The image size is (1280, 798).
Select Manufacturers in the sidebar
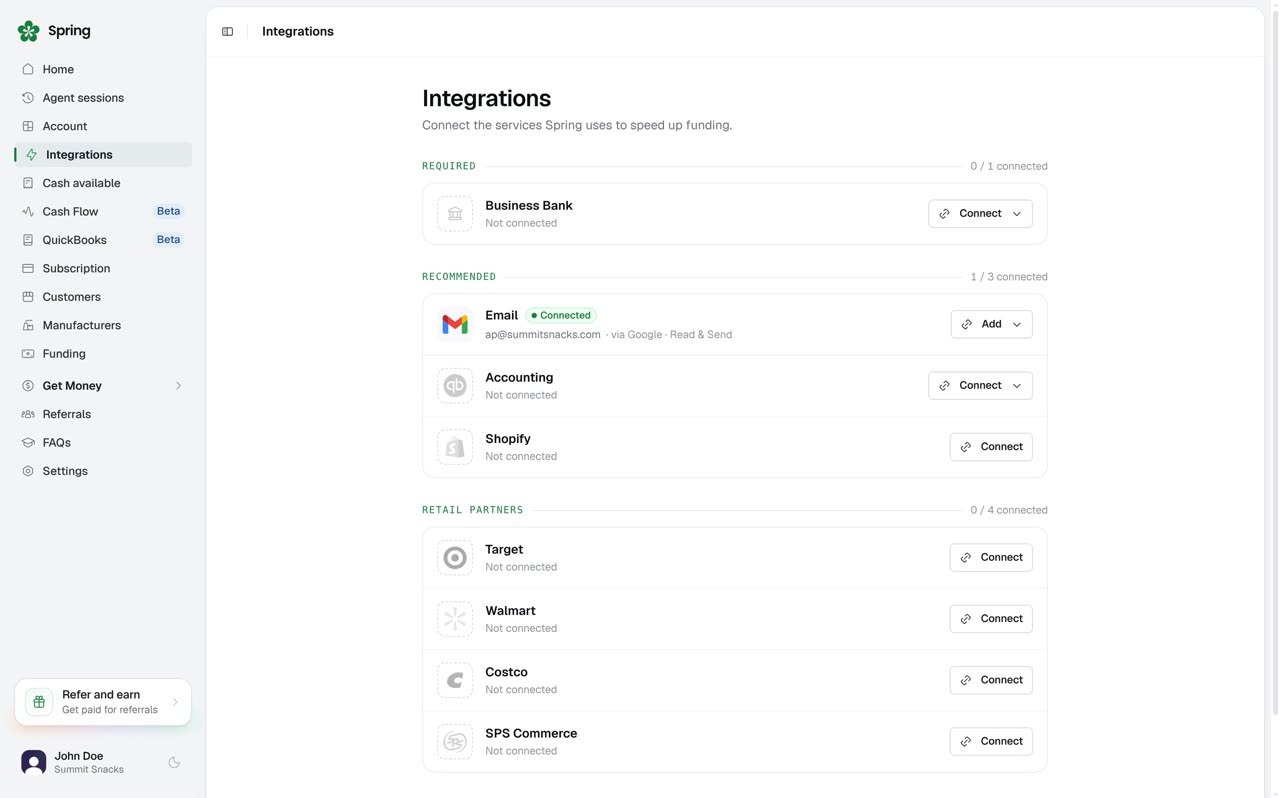[103, 326]
